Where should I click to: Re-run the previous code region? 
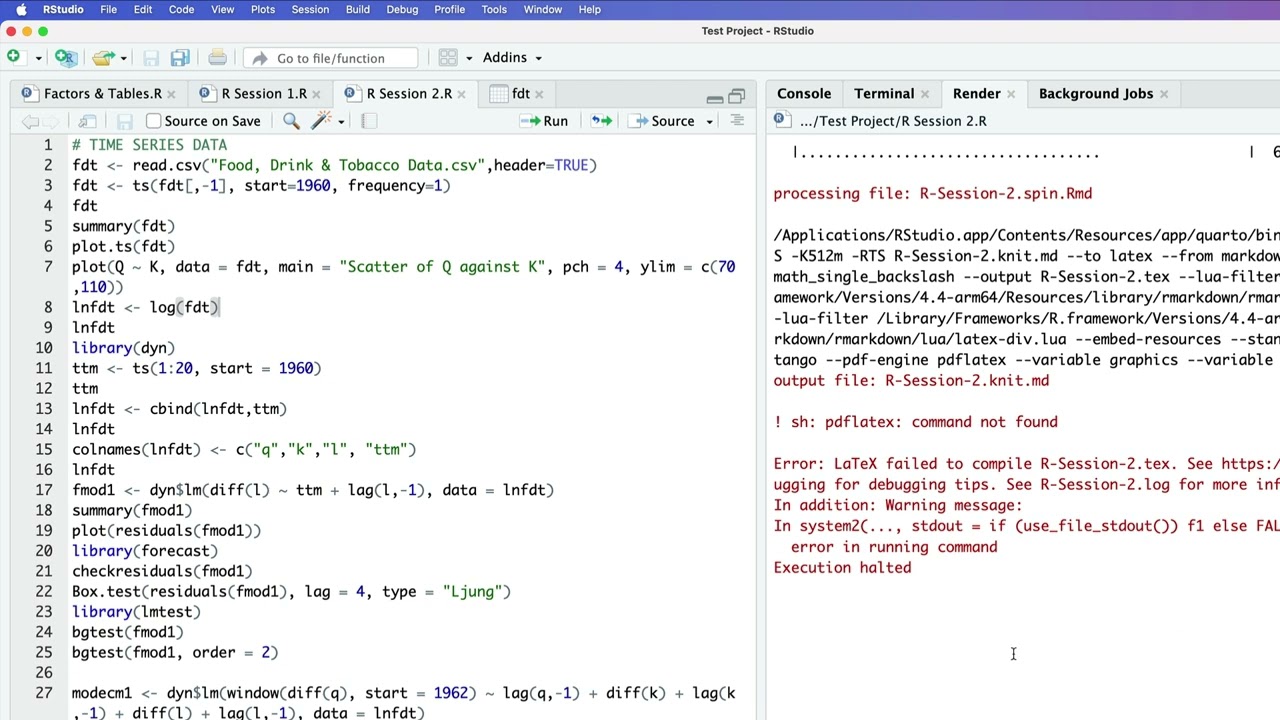click(x=601, y=121)
